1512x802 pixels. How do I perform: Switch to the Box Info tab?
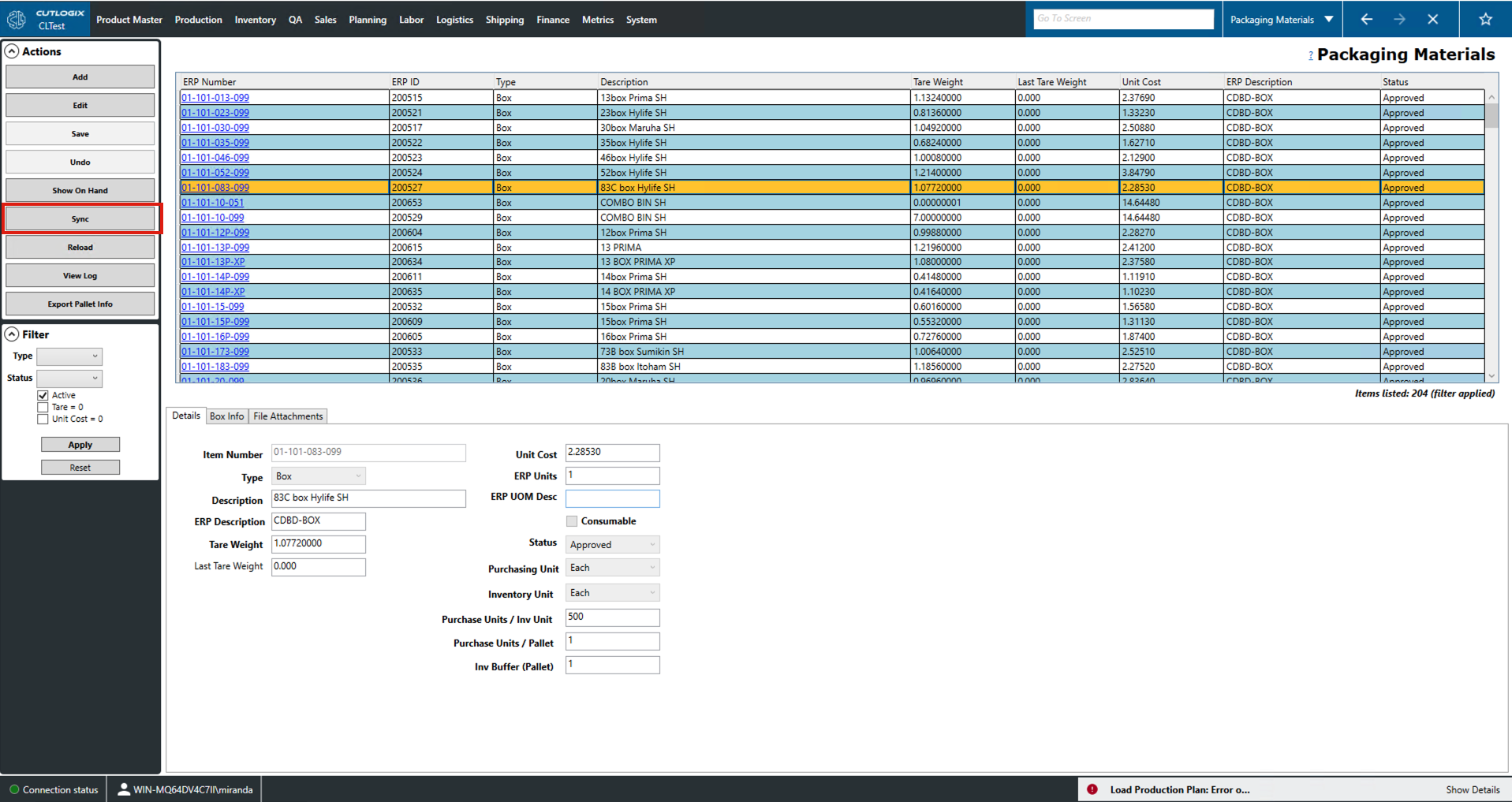click(226, 416)
